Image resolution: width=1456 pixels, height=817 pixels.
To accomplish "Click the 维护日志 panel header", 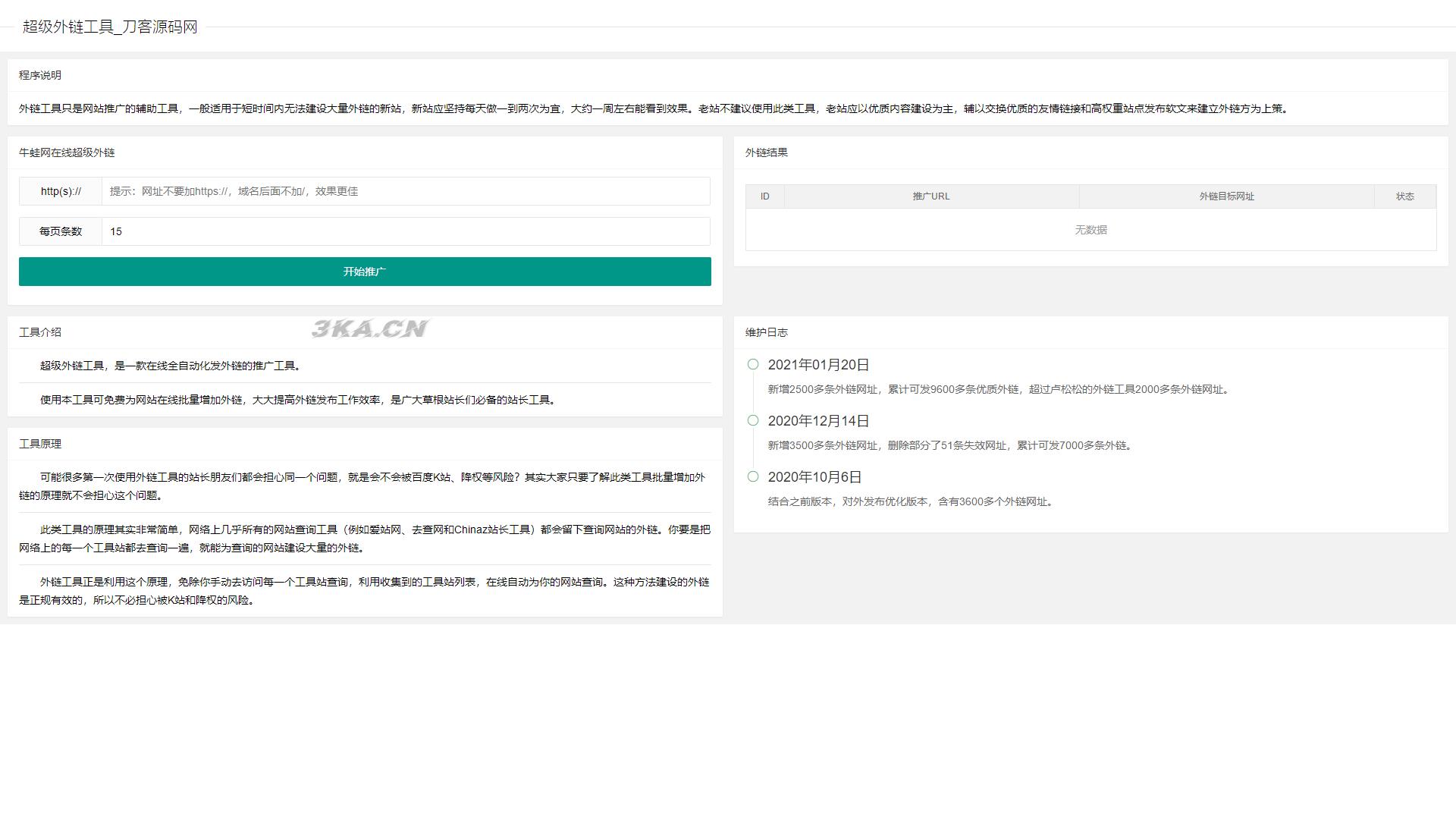I will click(x=766, y=332).
